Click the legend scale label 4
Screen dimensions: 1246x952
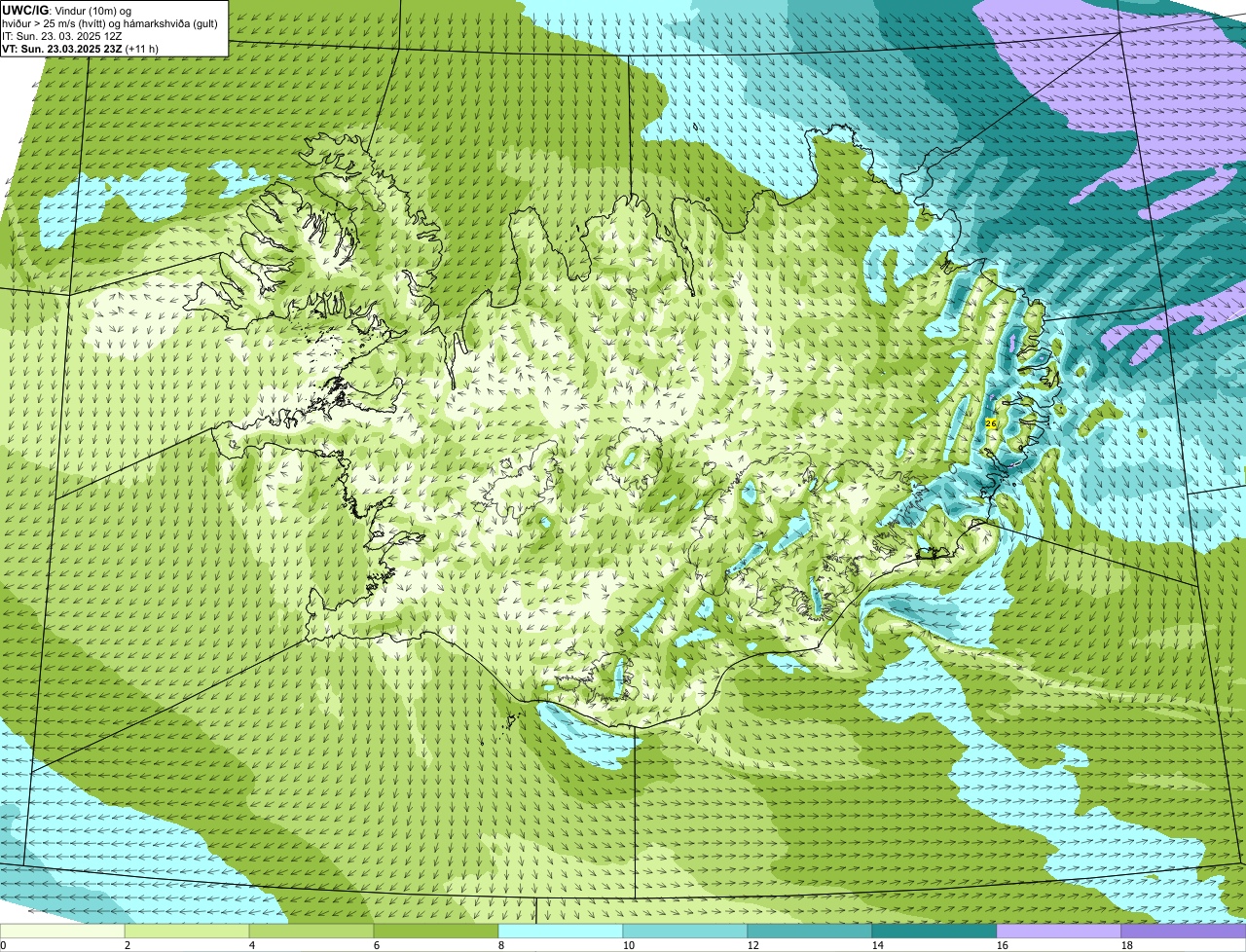(252, 945)
